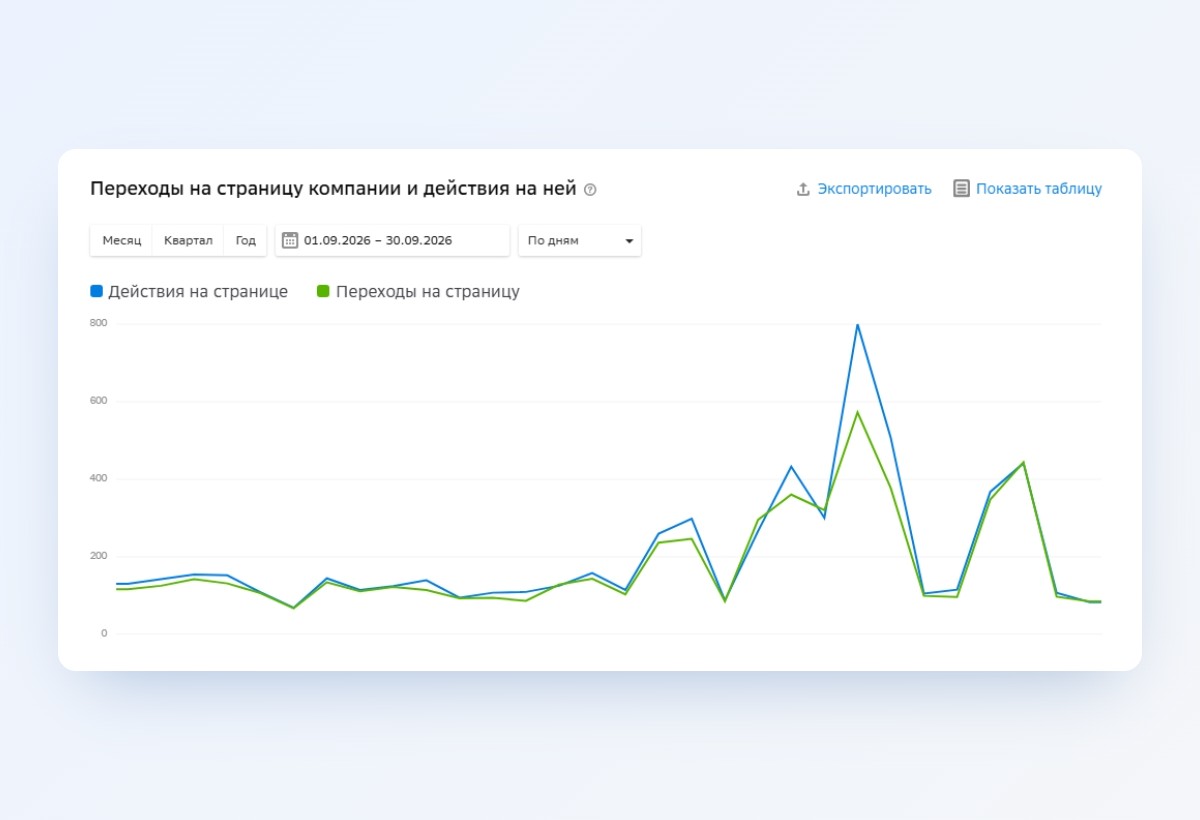Click the help question mark icon beside the title
Screen dimensions: 1200x820
(590, 190)
